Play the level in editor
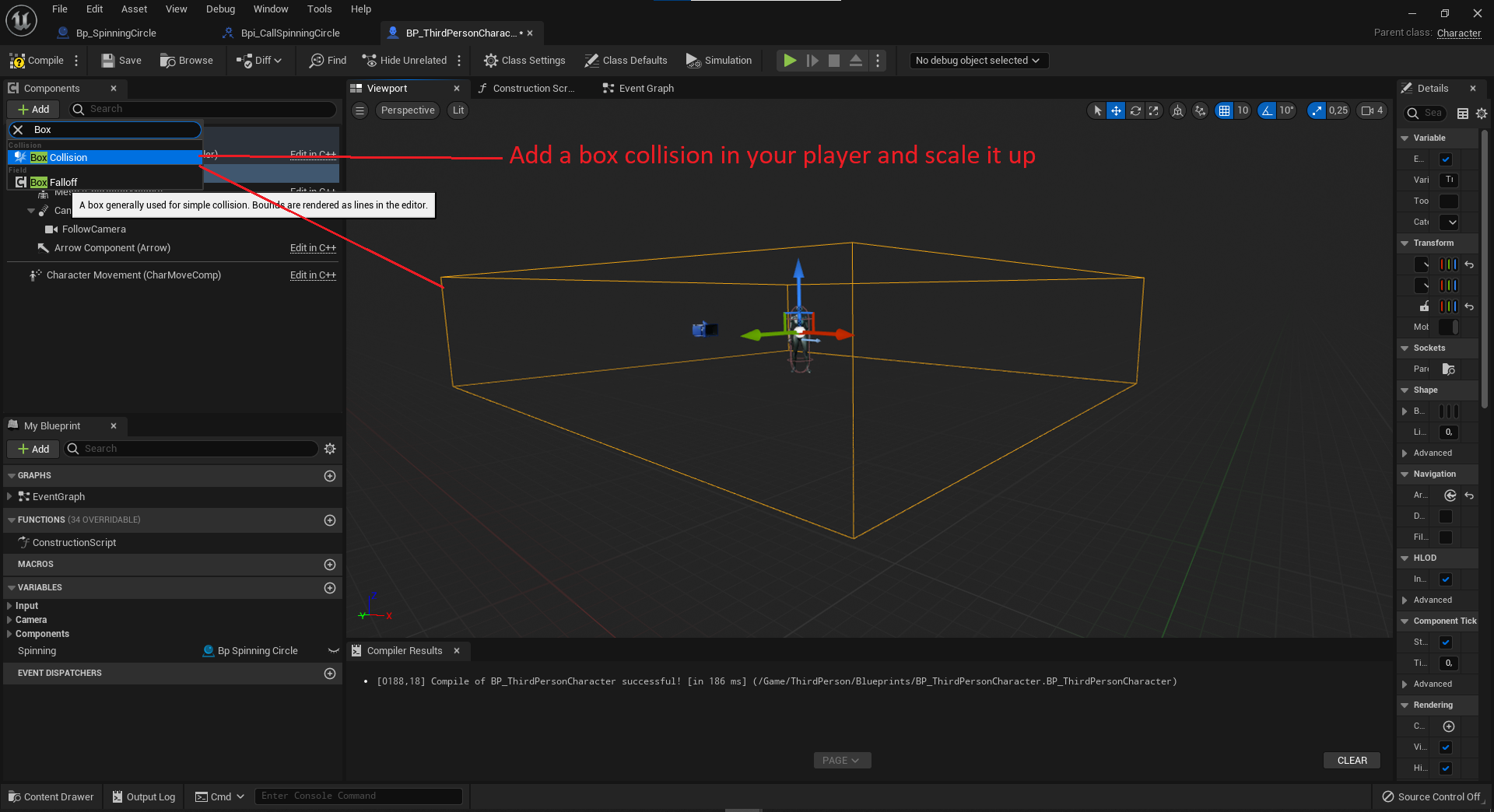 pos(790,61)
